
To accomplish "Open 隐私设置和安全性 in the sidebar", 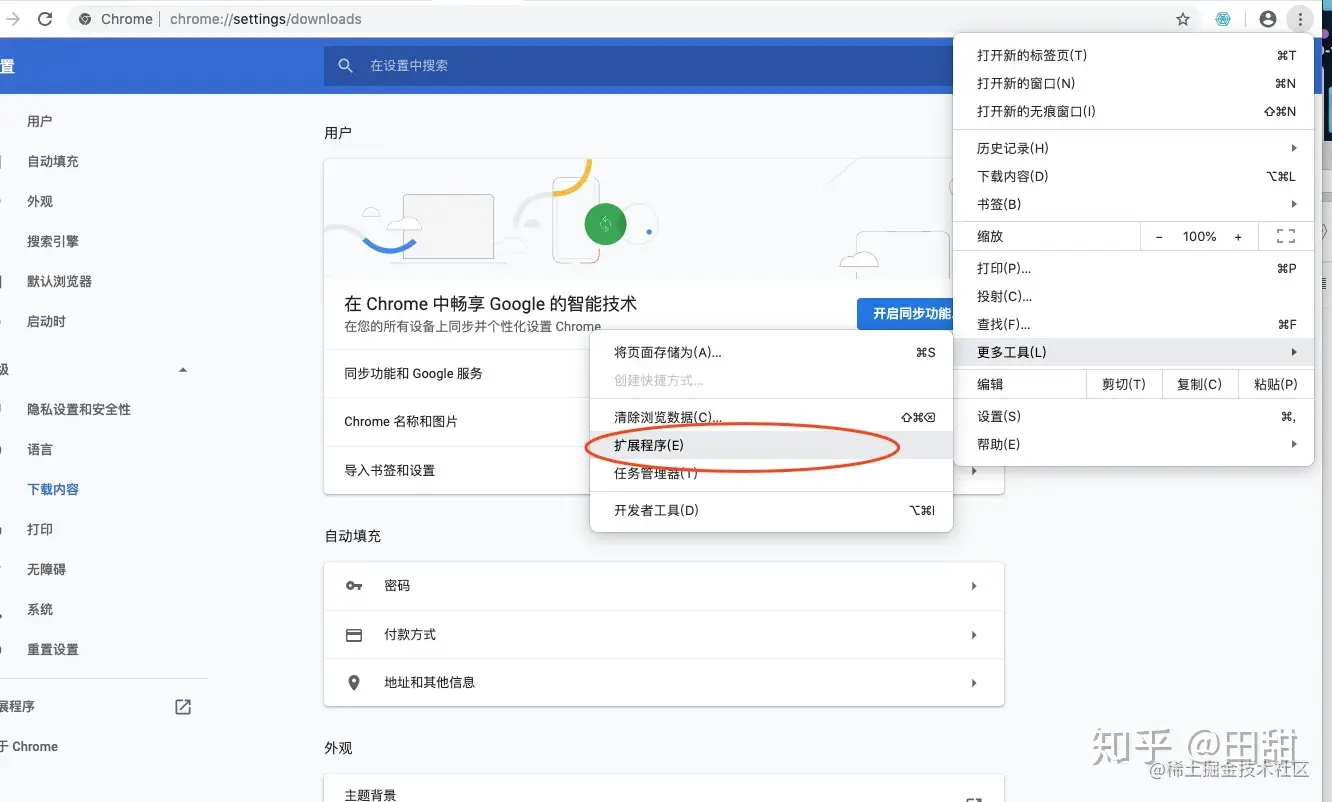I will (x=79, y=409).
